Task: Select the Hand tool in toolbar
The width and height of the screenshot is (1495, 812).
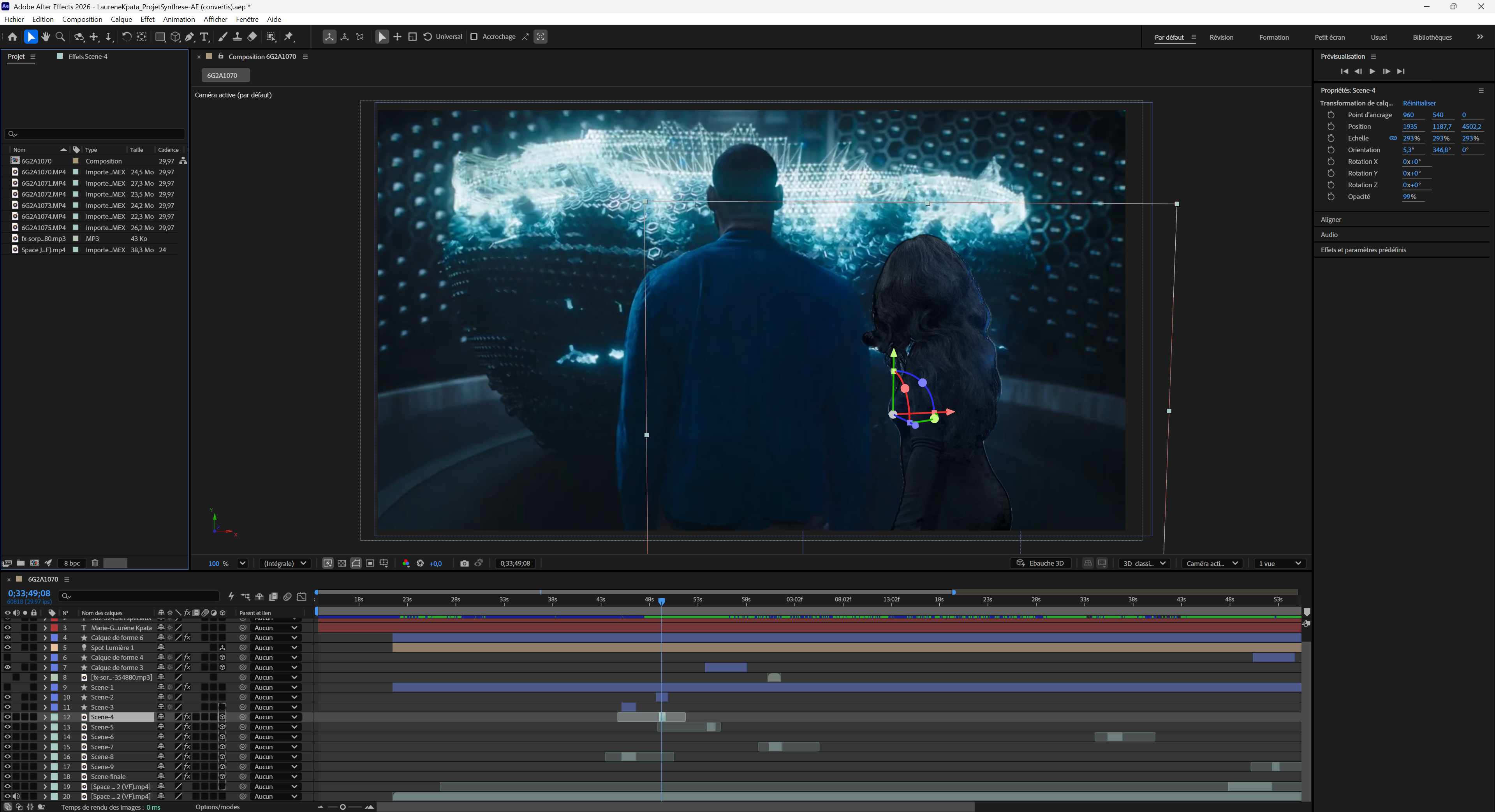Action: [x=46, y=37]
